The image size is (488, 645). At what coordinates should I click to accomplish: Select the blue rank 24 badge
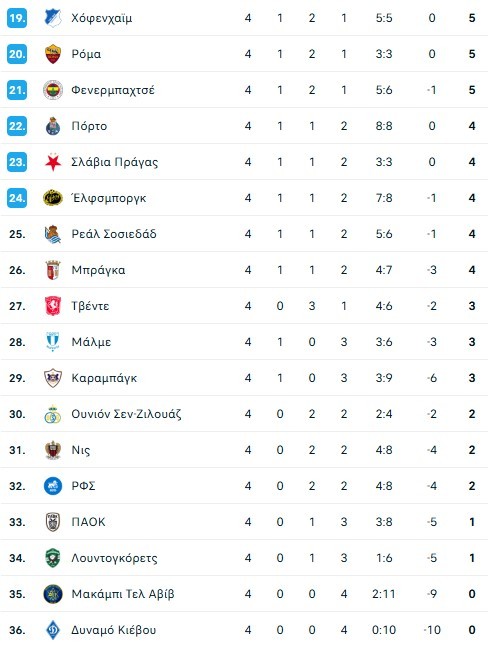coord(17,198)
